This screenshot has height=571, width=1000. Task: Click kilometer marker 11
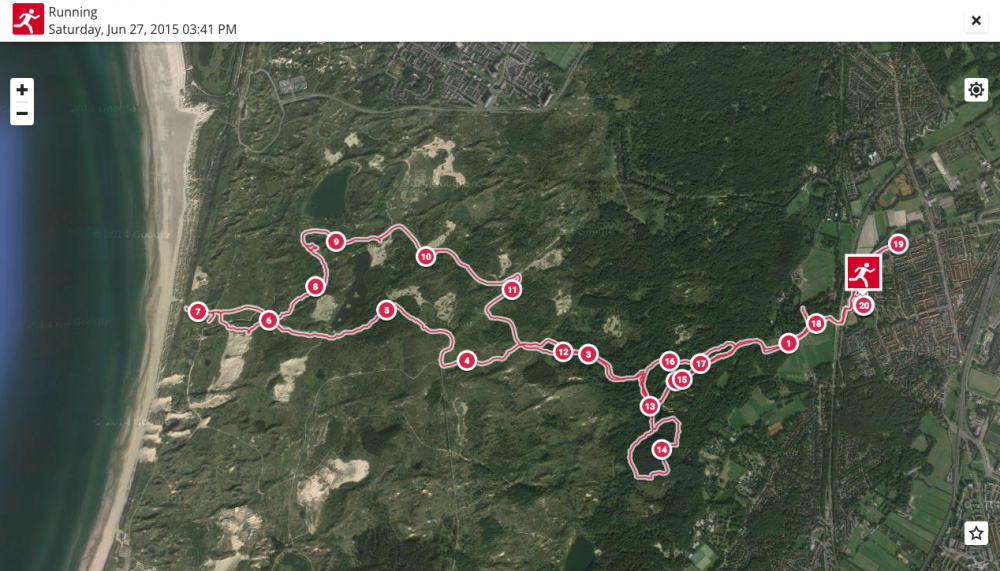pos(511,290)
